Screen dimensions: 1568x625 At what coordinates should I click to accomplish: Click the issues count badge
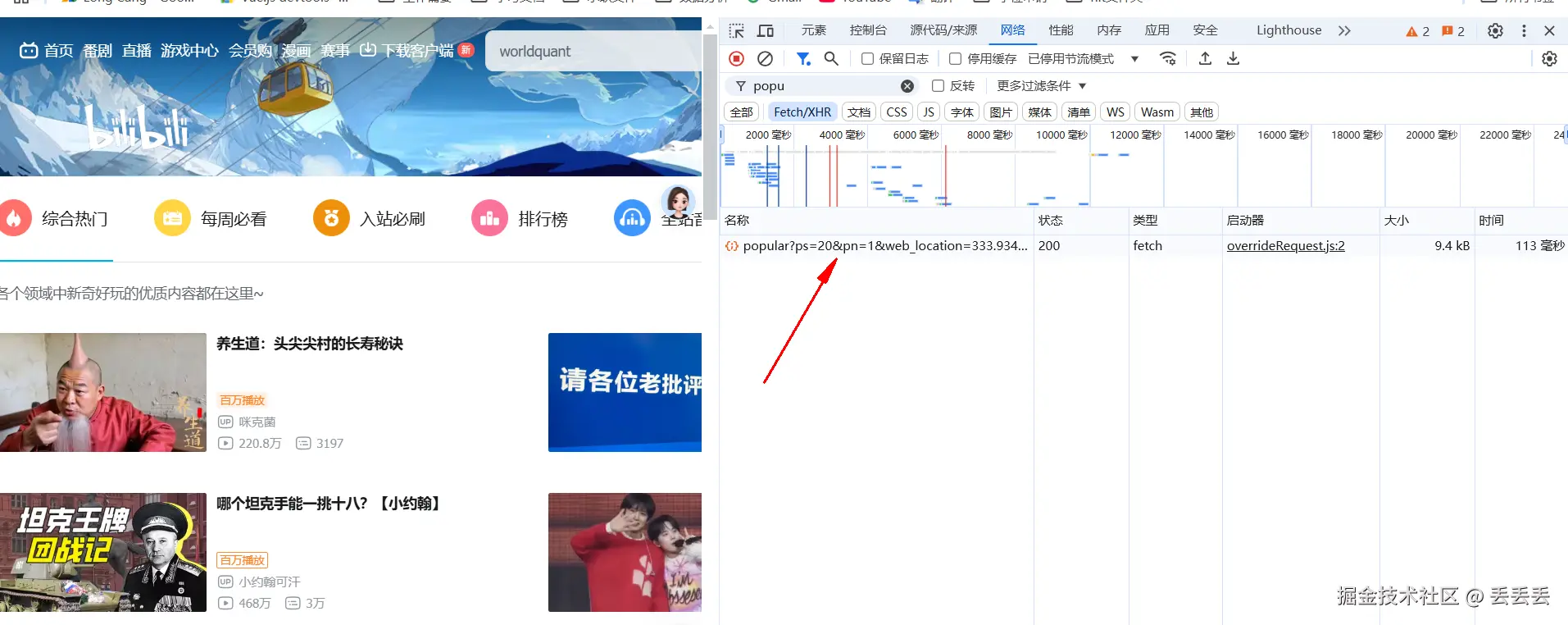coord(1453,31)
